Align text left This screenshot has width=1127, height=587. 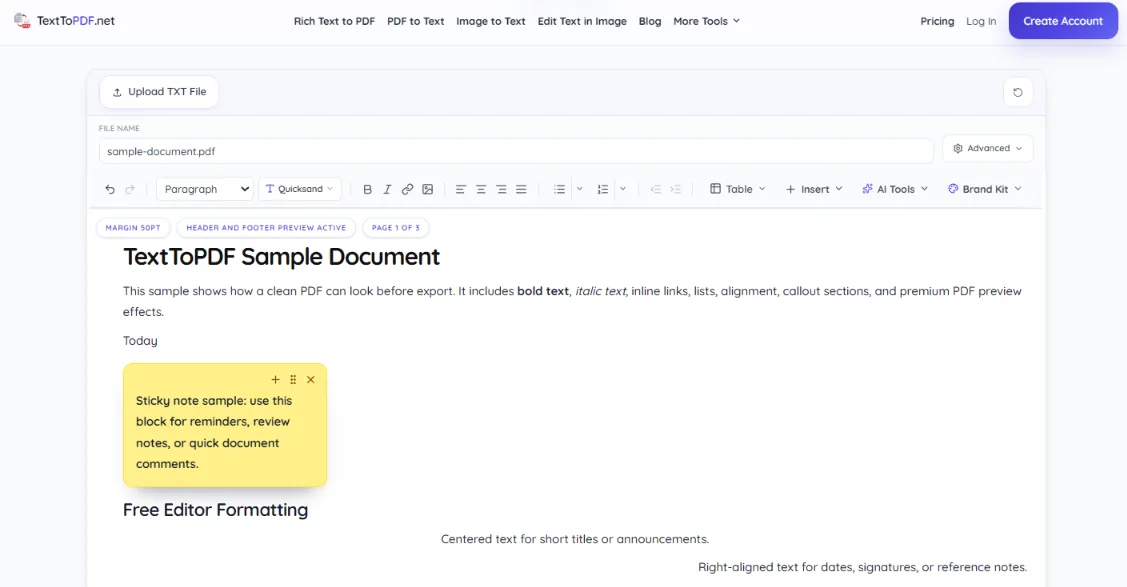pos(461,189)
